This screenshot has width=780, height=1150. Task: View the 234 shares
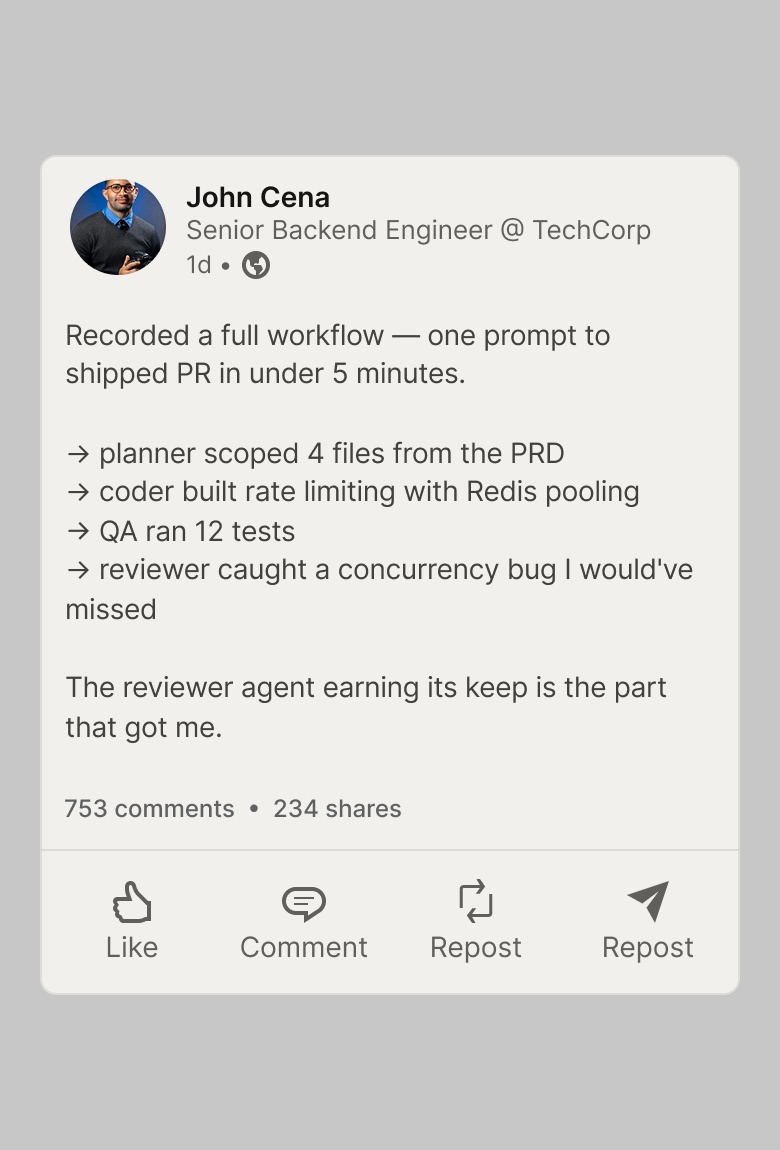[337, 809]
